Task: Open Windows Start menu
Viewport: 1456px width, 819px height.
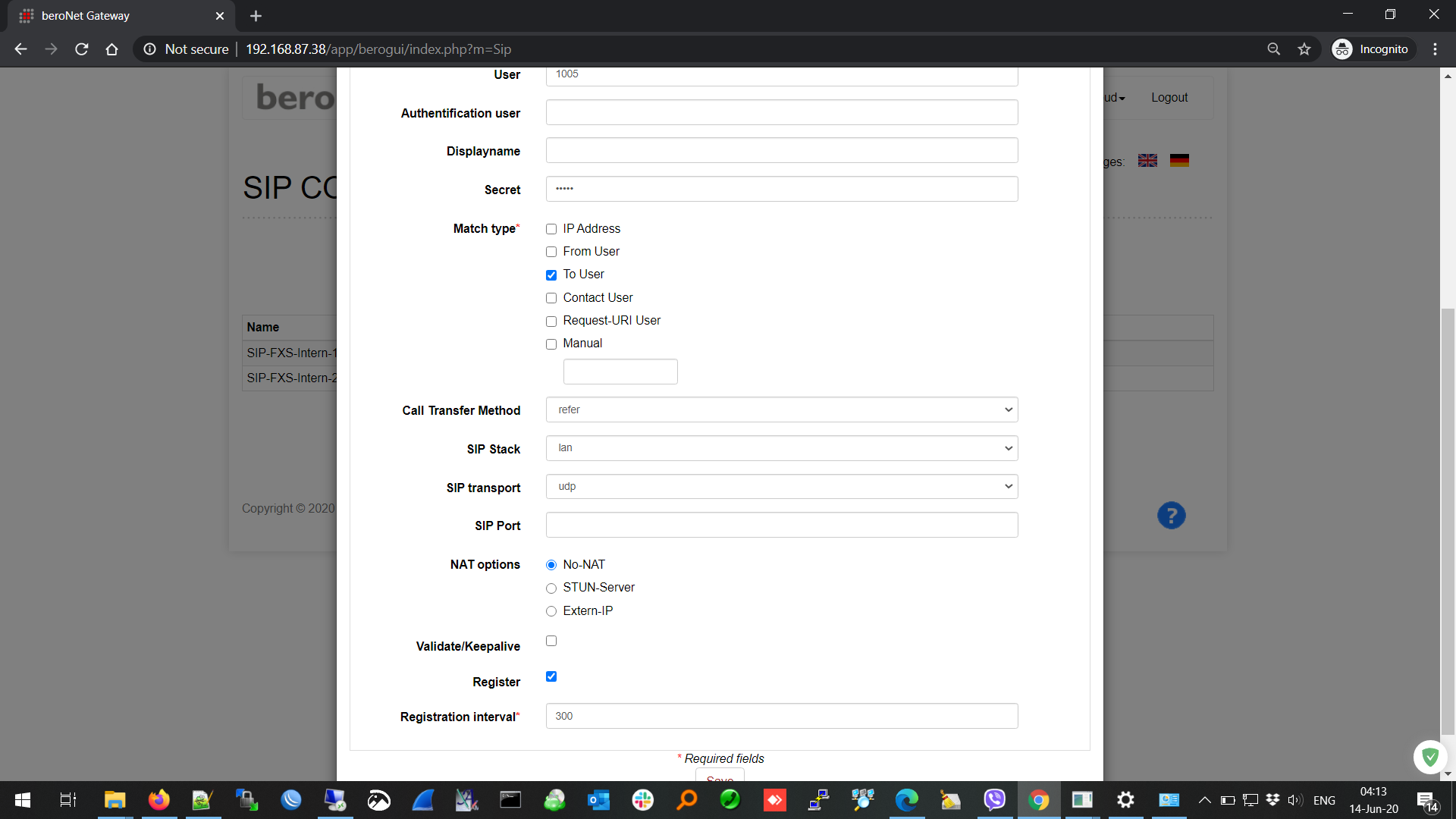Action: click(23, 800)
